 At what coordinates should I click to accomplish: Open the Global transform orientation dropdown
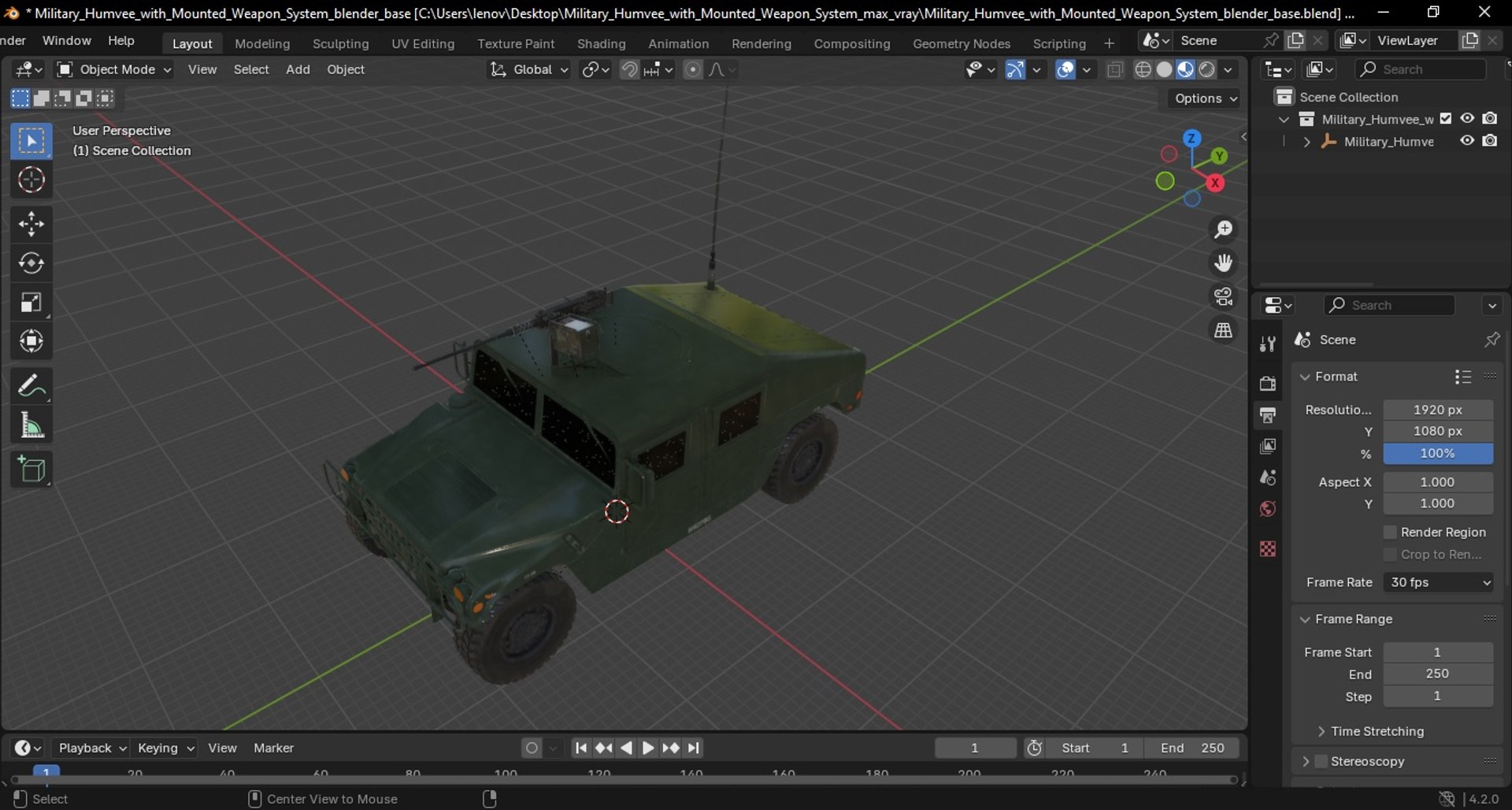(528, 70)
